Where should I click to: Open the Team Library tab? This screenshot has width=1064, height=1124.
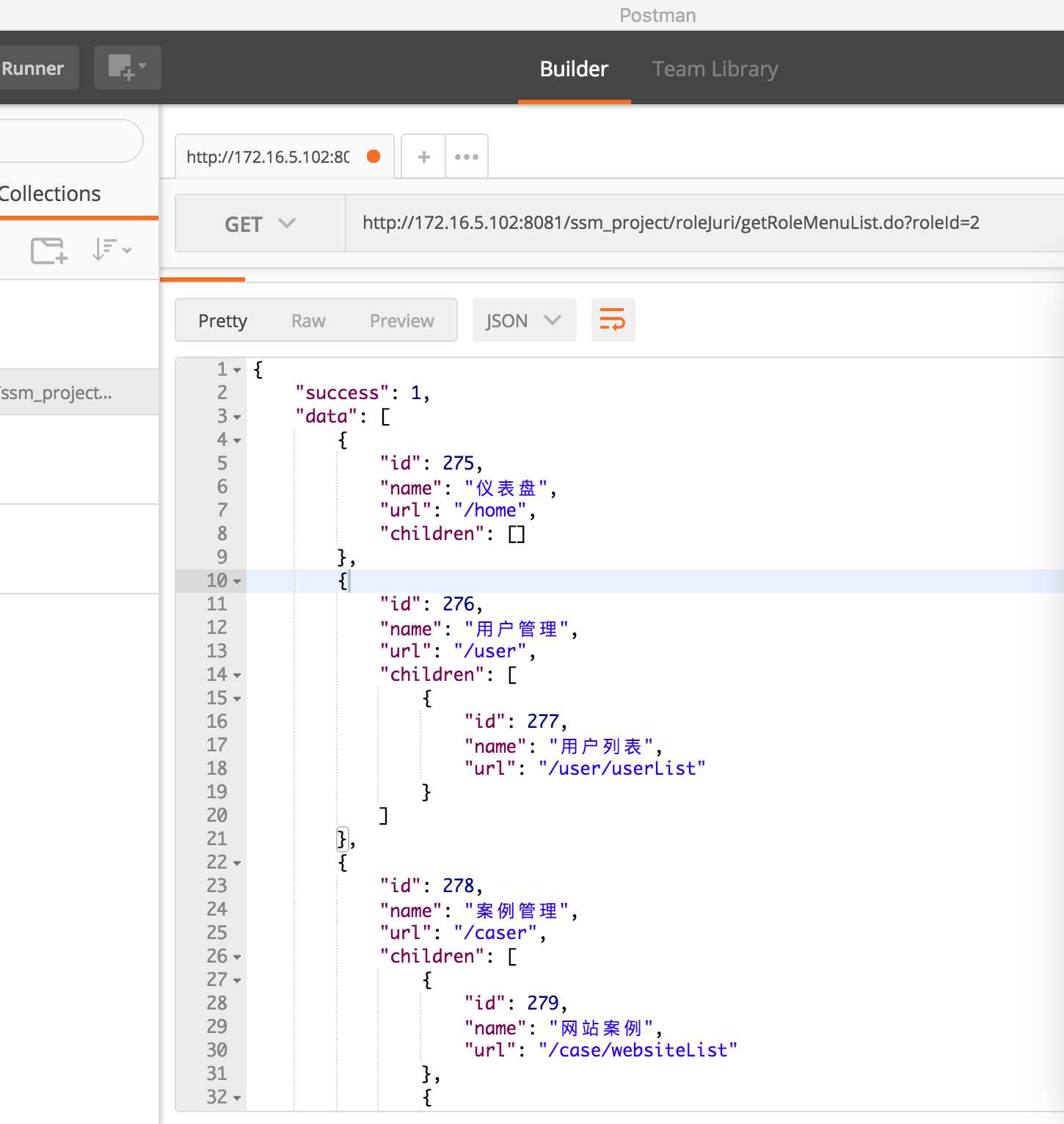[715, 68]
